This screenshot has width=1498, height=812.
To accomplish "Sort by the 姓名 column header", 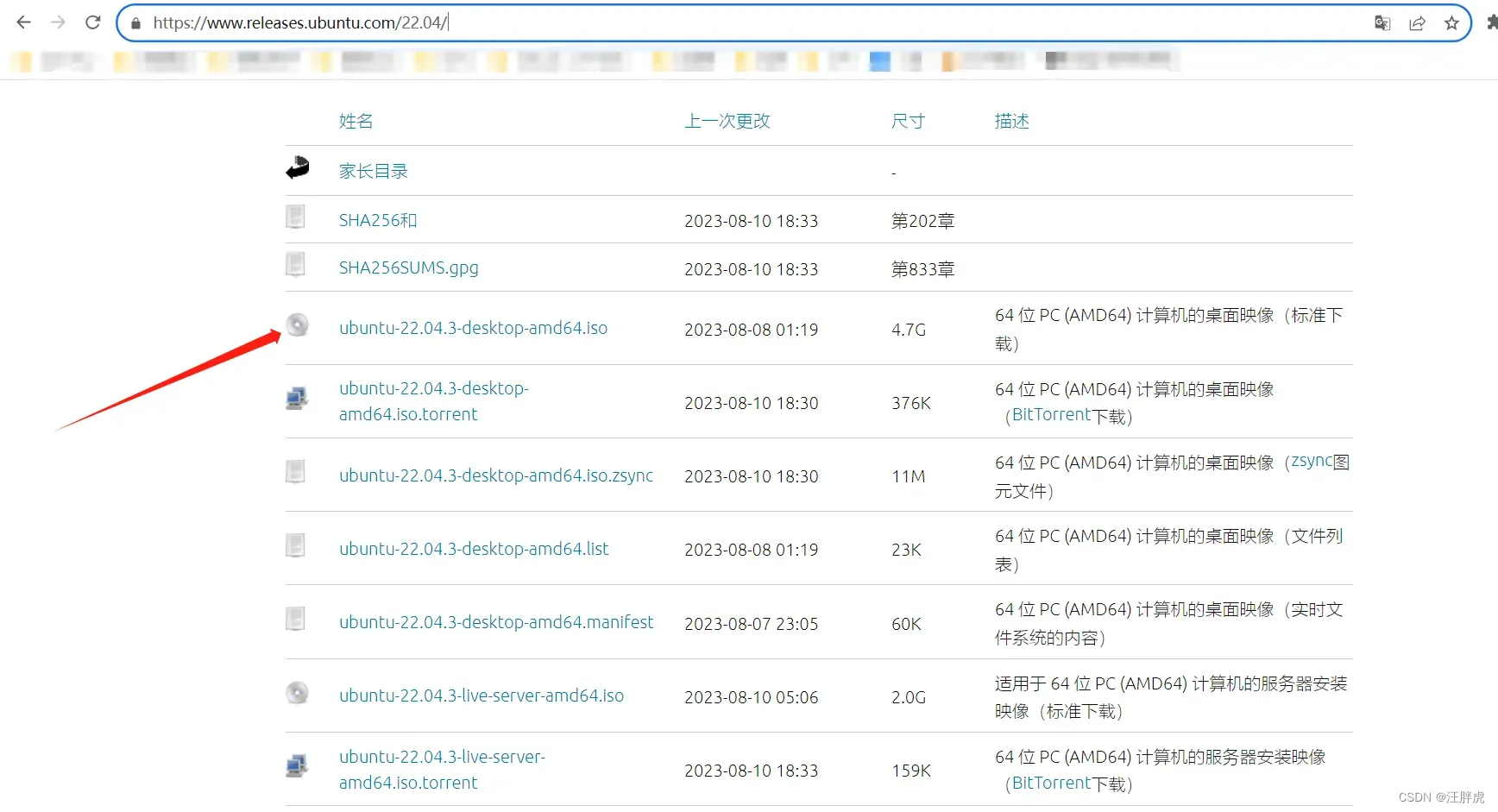I will coord(356,121).
